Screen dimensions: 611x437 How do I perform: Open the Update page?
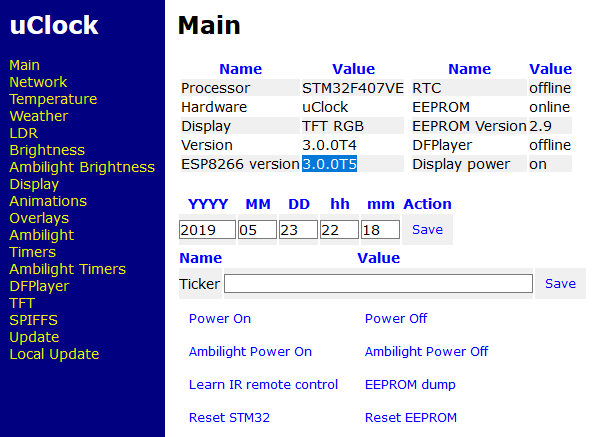point(34,337)
